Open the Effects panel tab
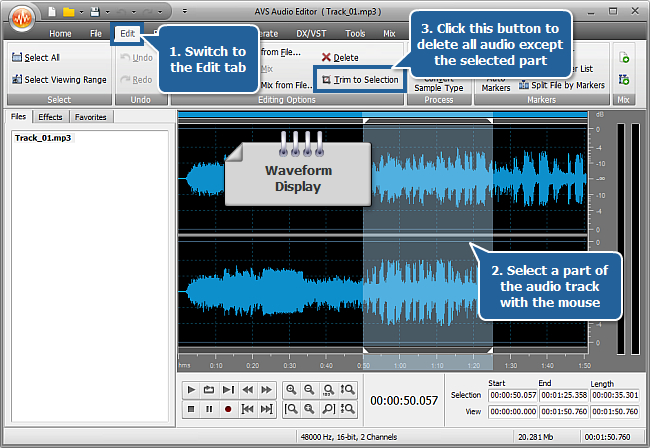 [50, 117]
